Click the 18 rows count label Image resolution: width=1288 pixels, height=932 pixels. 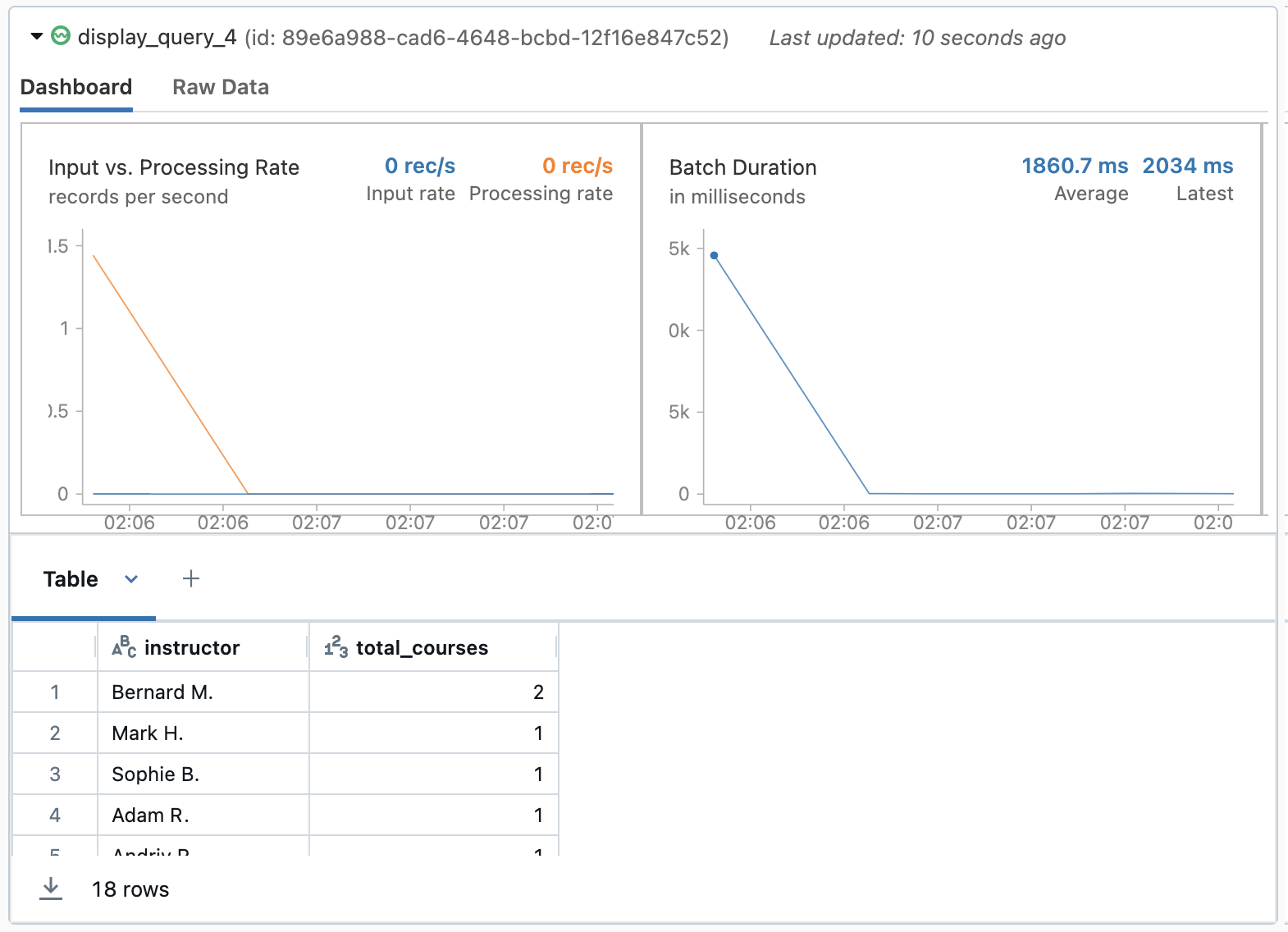coord(130,889)
